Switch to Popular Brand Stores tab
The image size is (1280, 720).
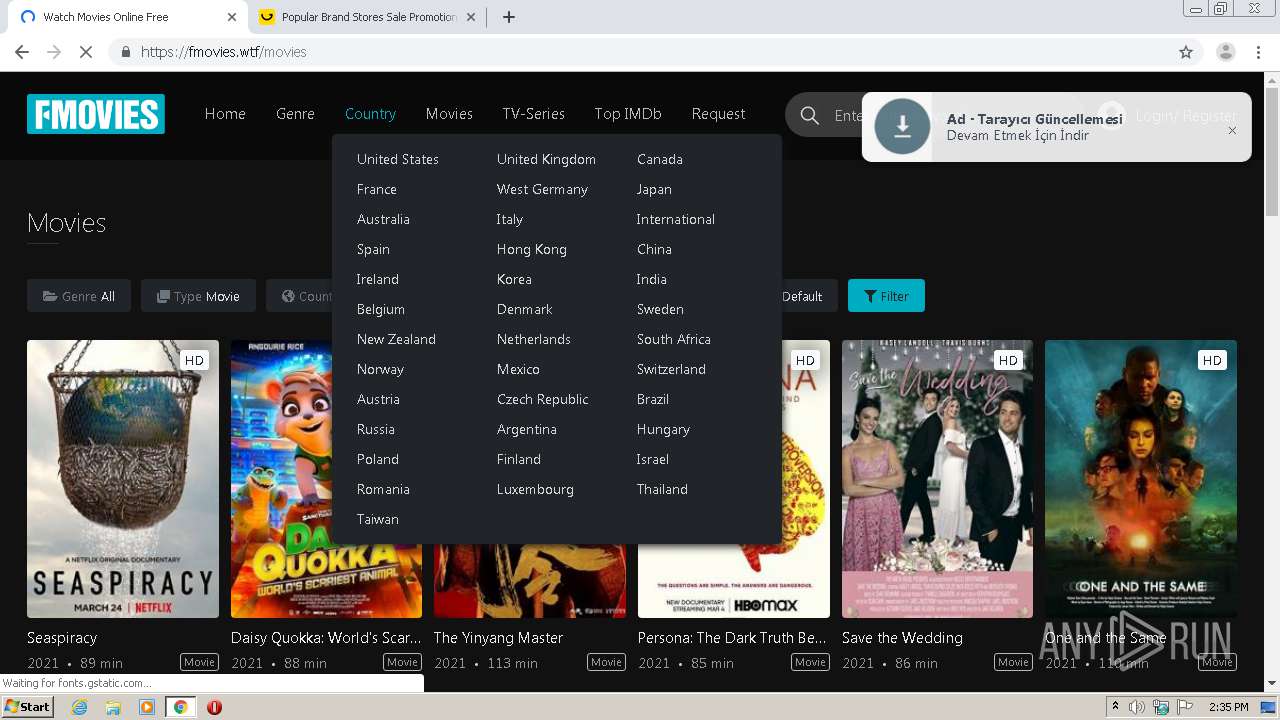coord(368,17)
